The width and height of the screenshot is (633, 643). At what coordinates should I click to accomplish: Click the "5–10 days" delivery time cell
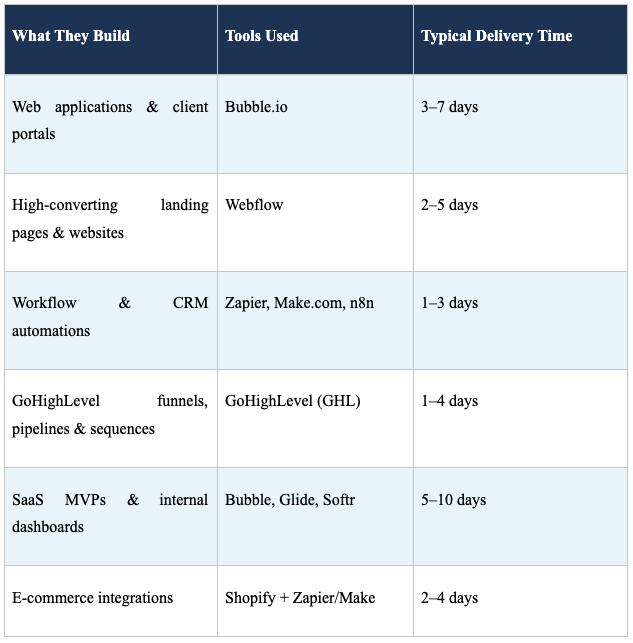point(454,499)
